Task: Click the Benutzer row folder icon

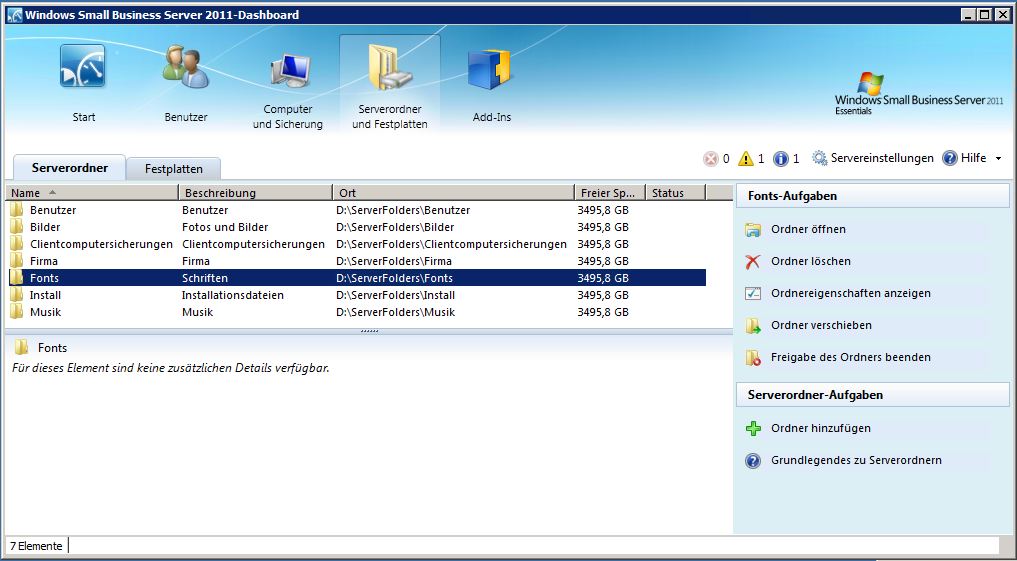Action: point(16,210)
